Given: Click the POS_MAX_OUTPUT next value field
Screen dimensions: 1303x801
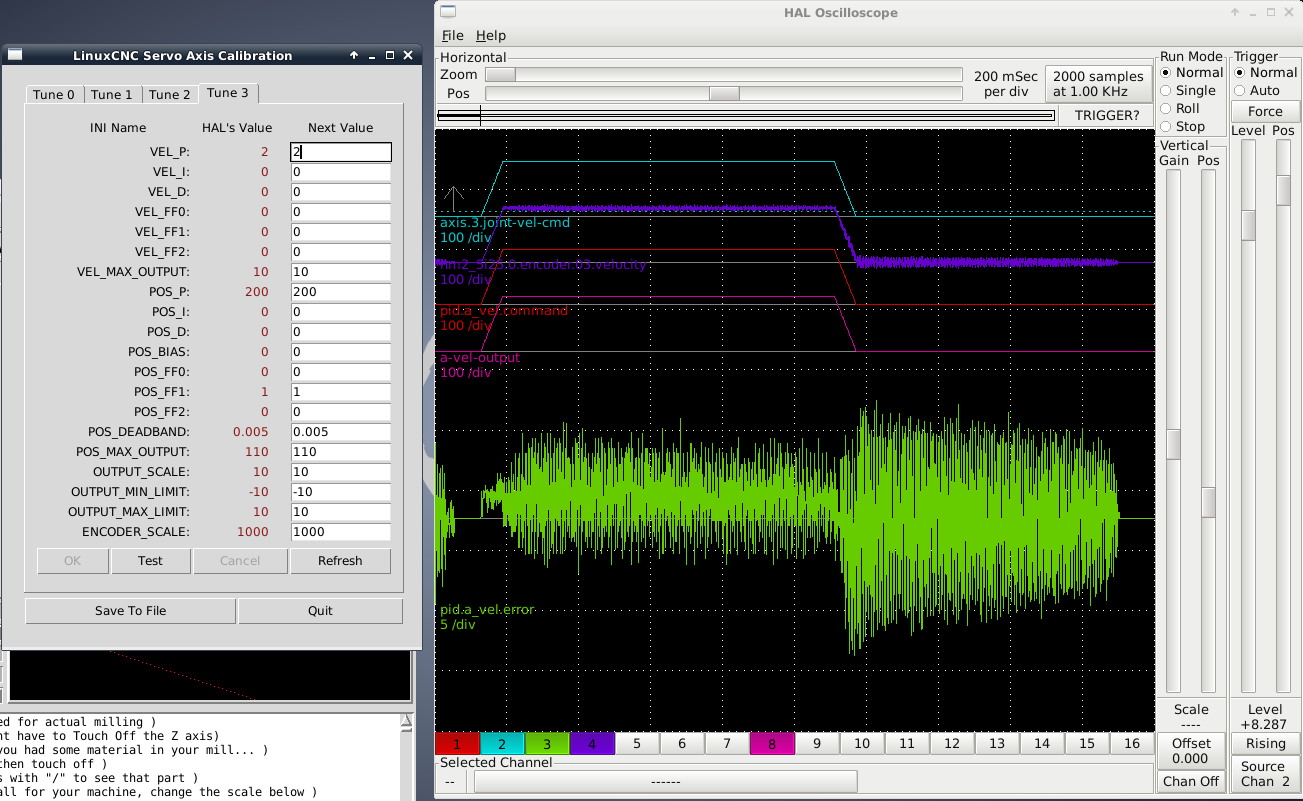Looking at the screenshot, I should [341, 452].
